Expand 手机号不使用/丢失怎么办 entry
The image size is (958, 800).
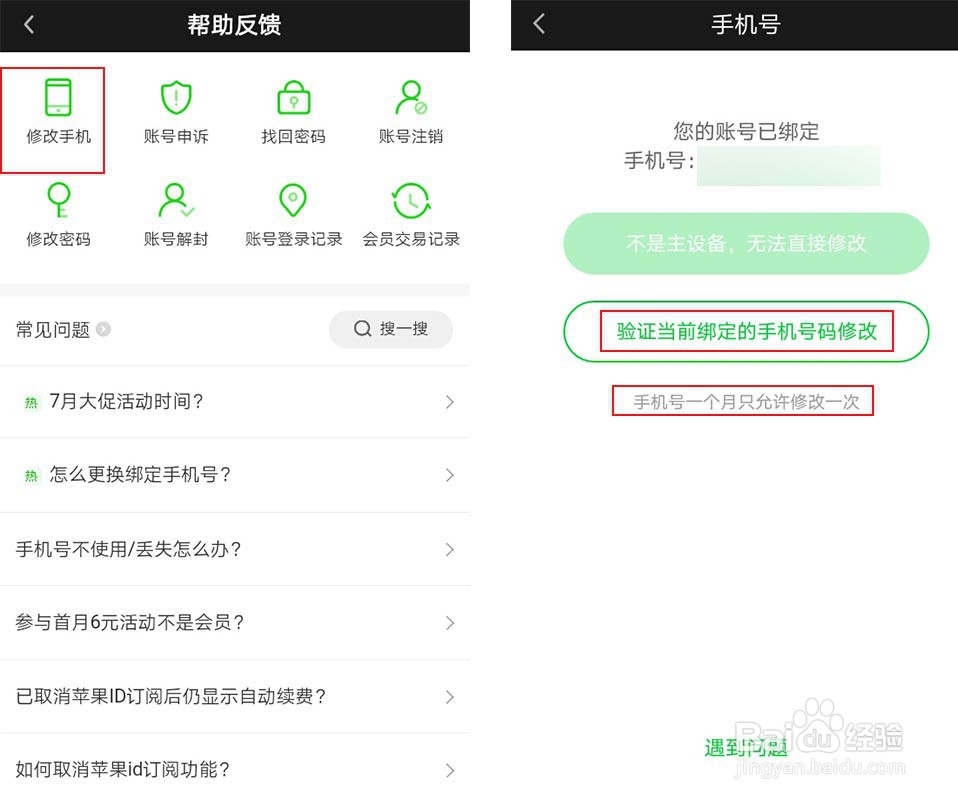tap(235, 549)
